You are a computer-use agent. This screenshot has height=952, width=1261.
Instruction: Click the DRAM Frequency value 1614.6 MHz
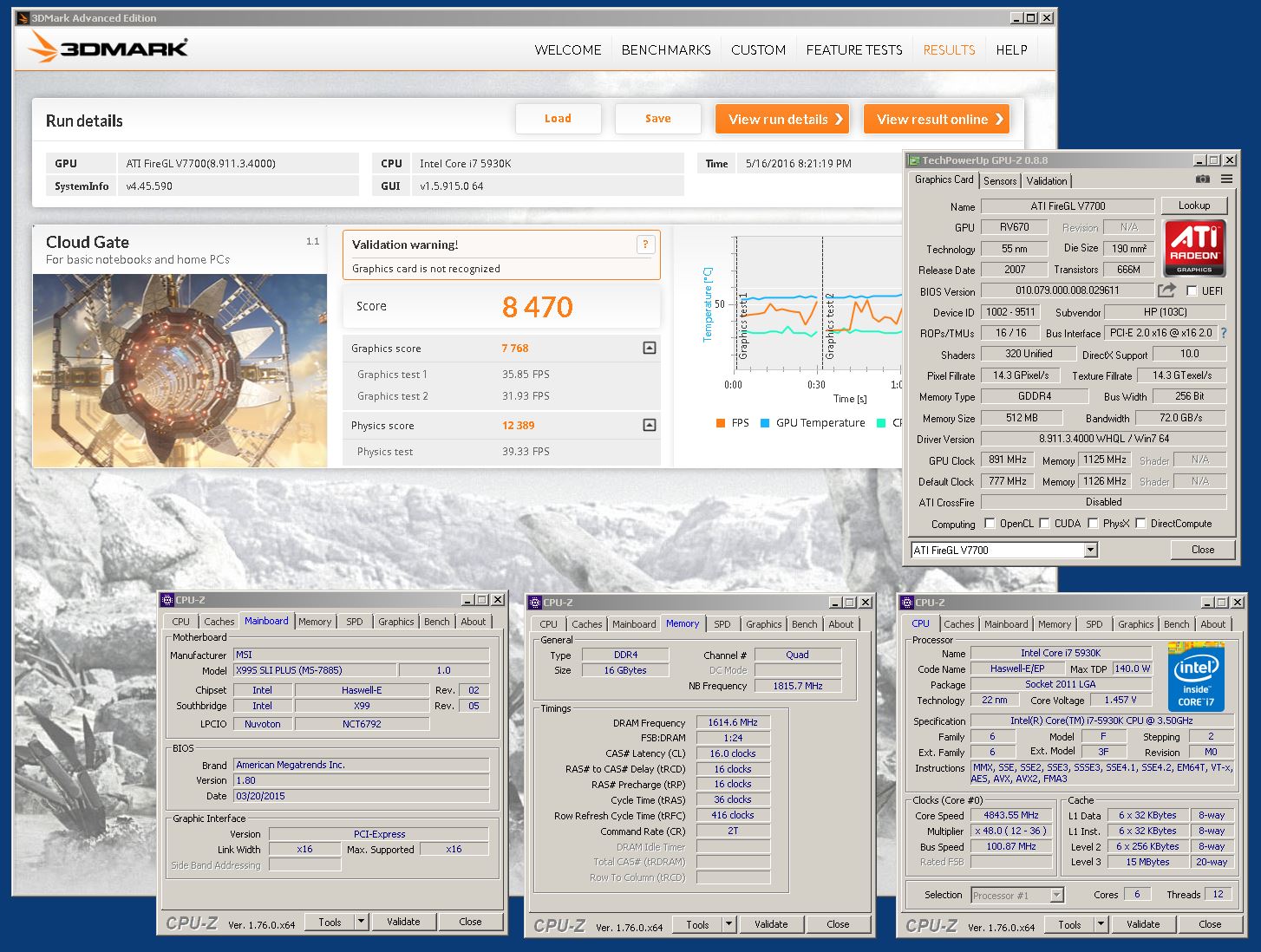[x=733, y=722]
